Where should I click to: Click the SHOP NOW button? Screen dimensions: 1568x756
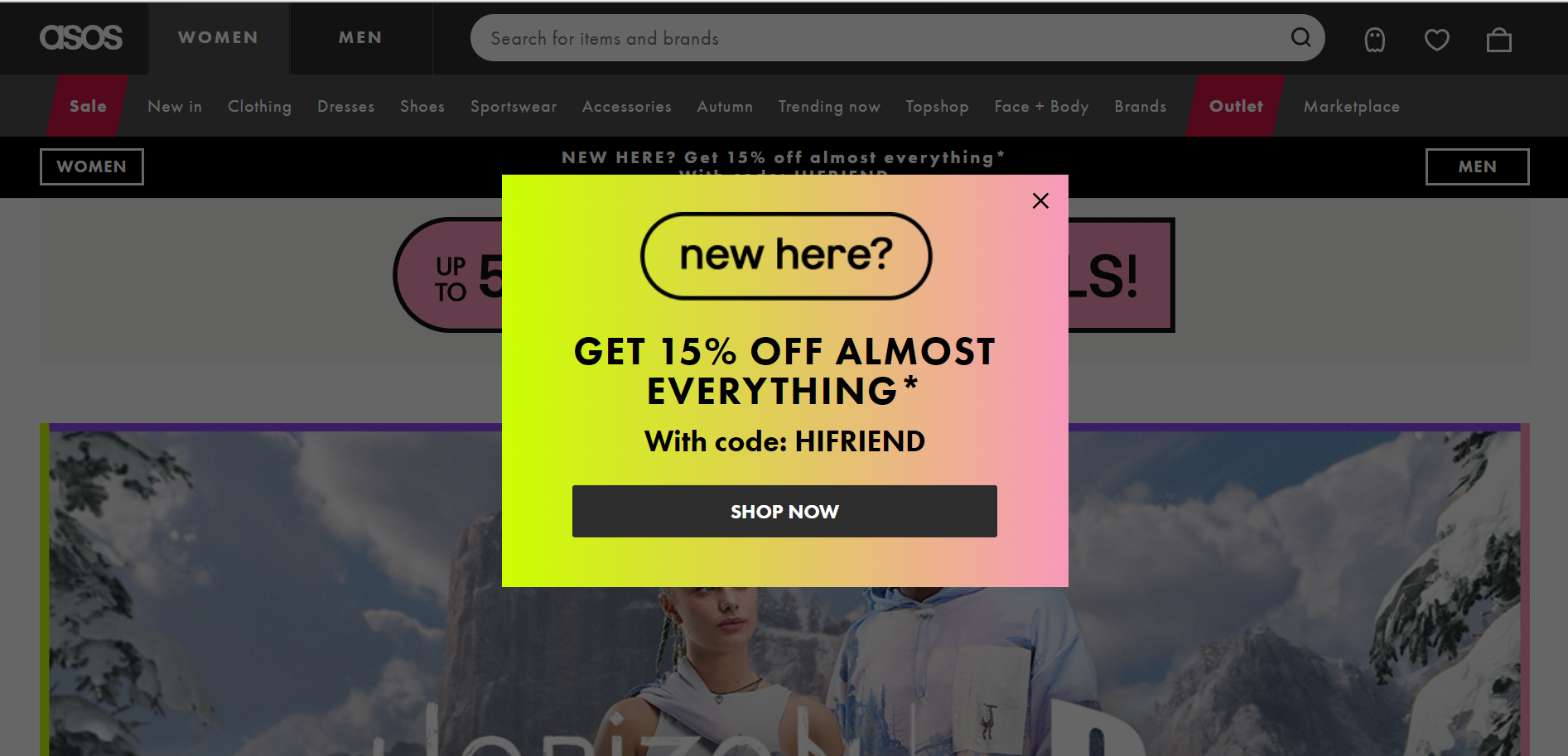coord(784,511)
